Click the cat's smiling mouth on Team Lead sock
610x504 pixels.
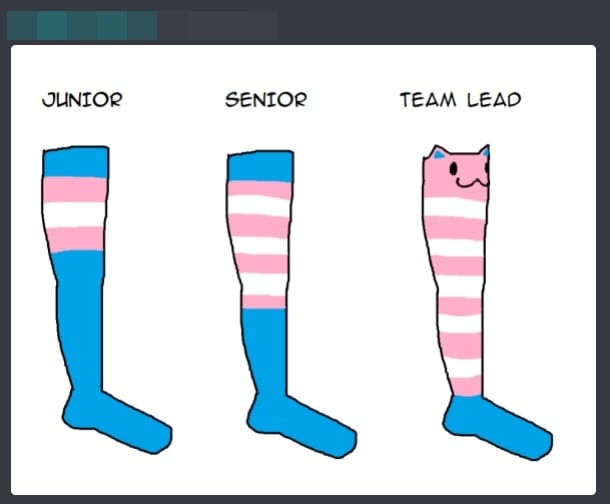(x=472, y=182)
